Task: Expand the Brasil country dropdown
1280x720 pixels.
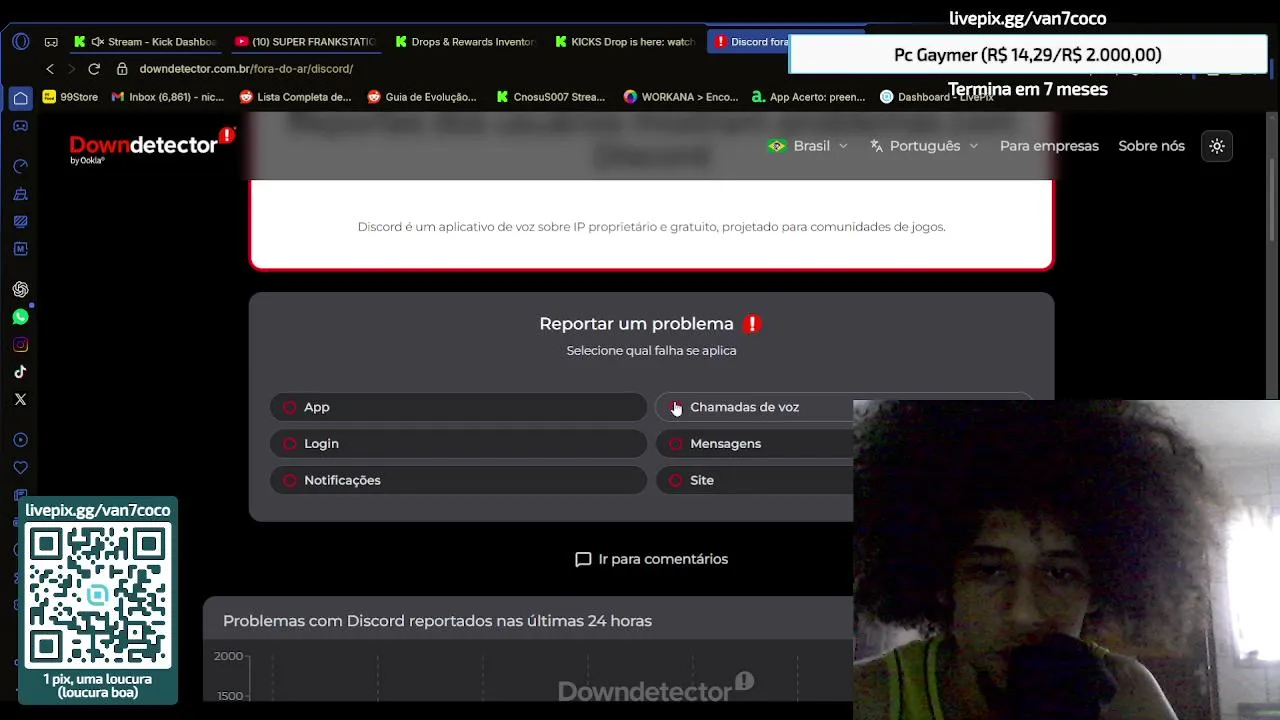Action: [808, 146]
